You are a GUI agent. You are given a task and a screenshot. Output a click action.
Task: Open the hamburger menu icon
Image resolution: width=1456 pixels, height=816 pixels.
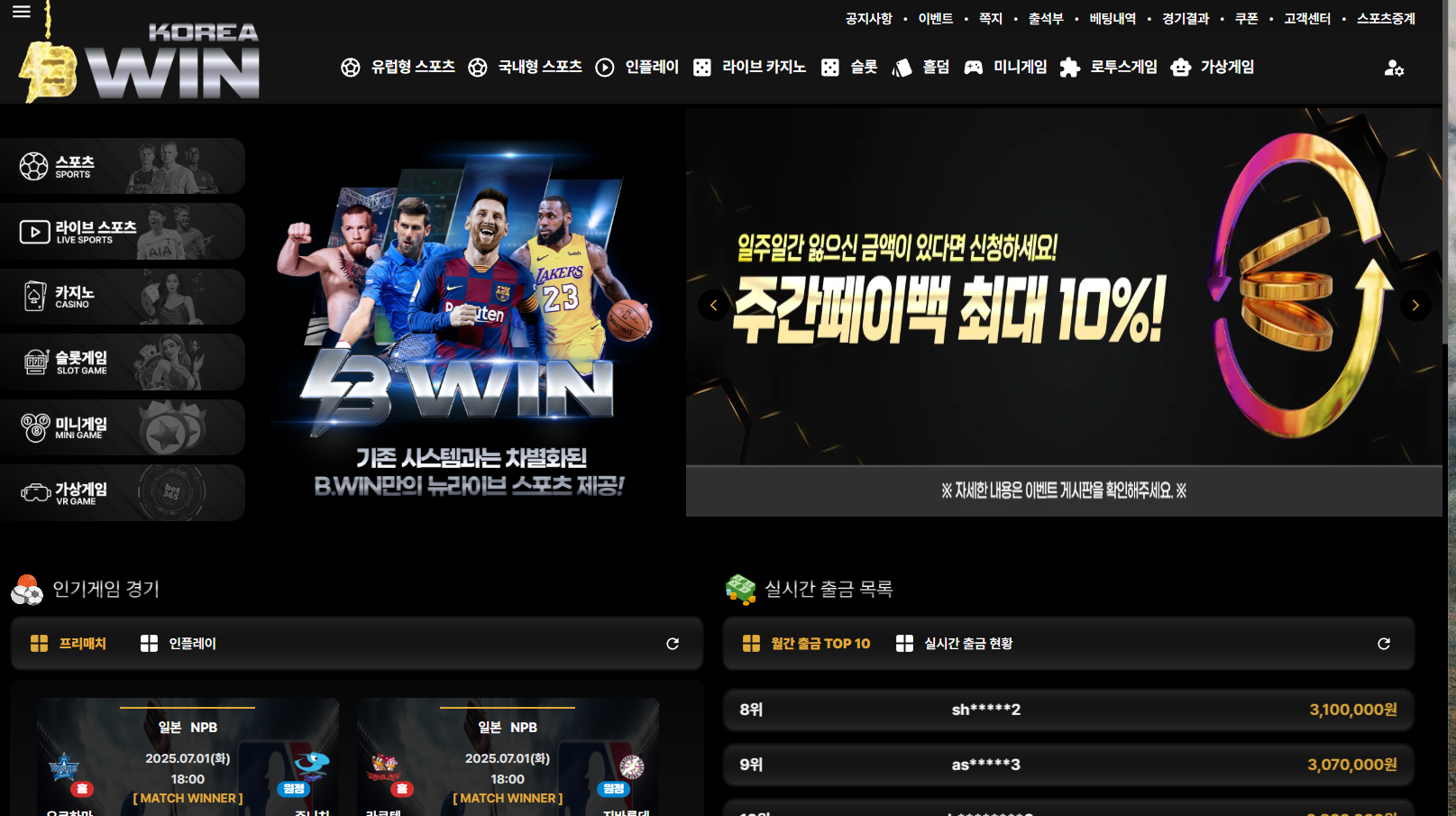coord(22,12)
